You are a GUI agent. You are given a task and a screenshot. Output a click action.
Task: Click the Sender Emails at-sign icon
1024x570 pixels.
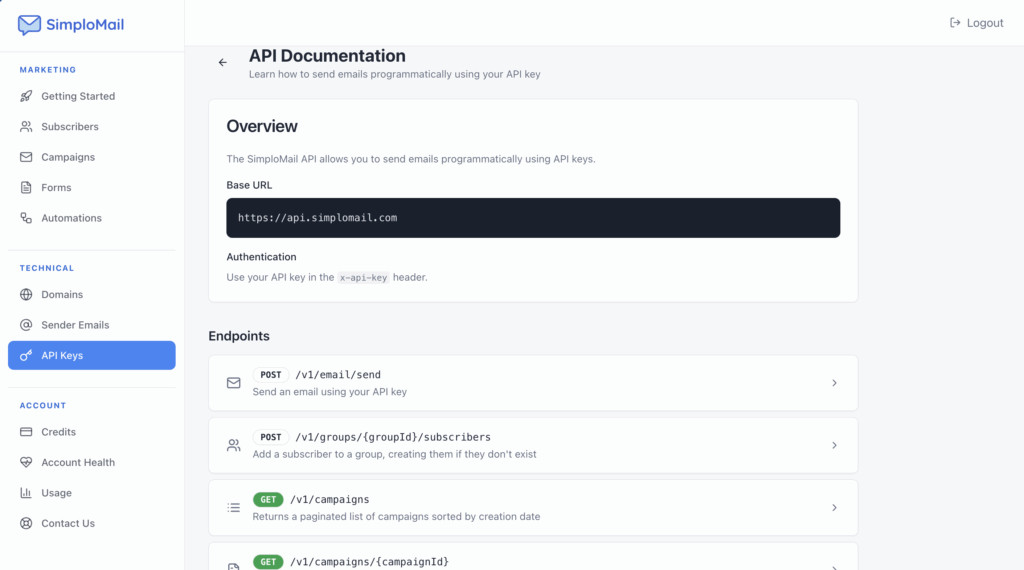point(26,325)
